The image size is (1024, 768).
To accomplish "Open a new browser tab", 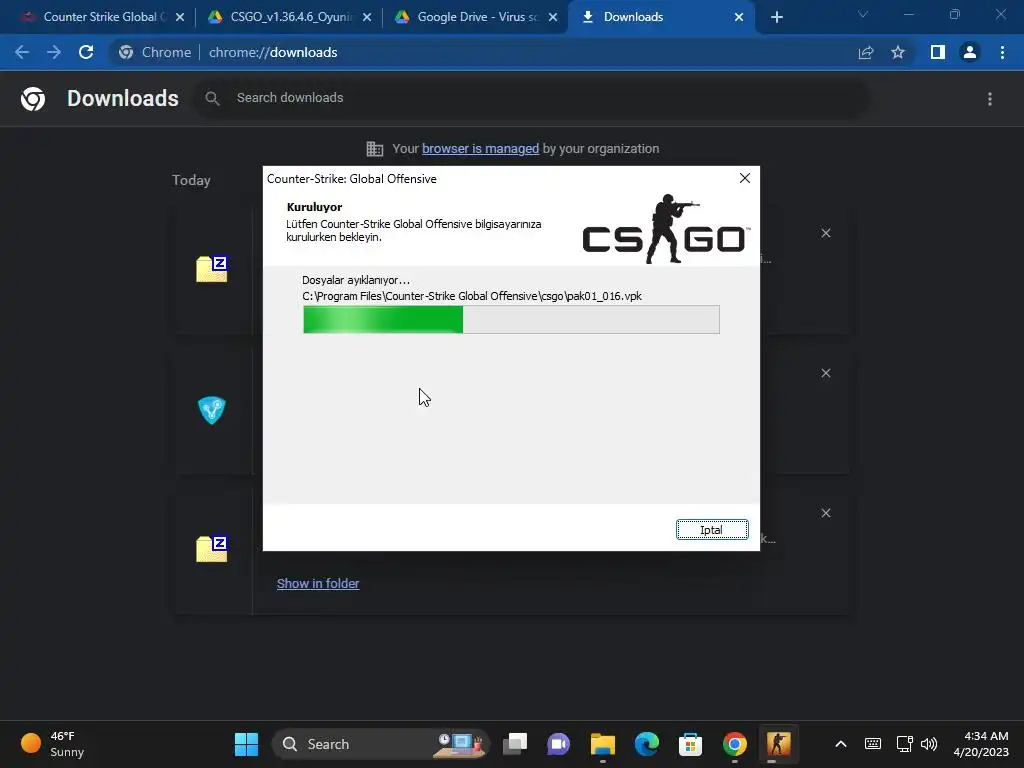I will point(776,18).
